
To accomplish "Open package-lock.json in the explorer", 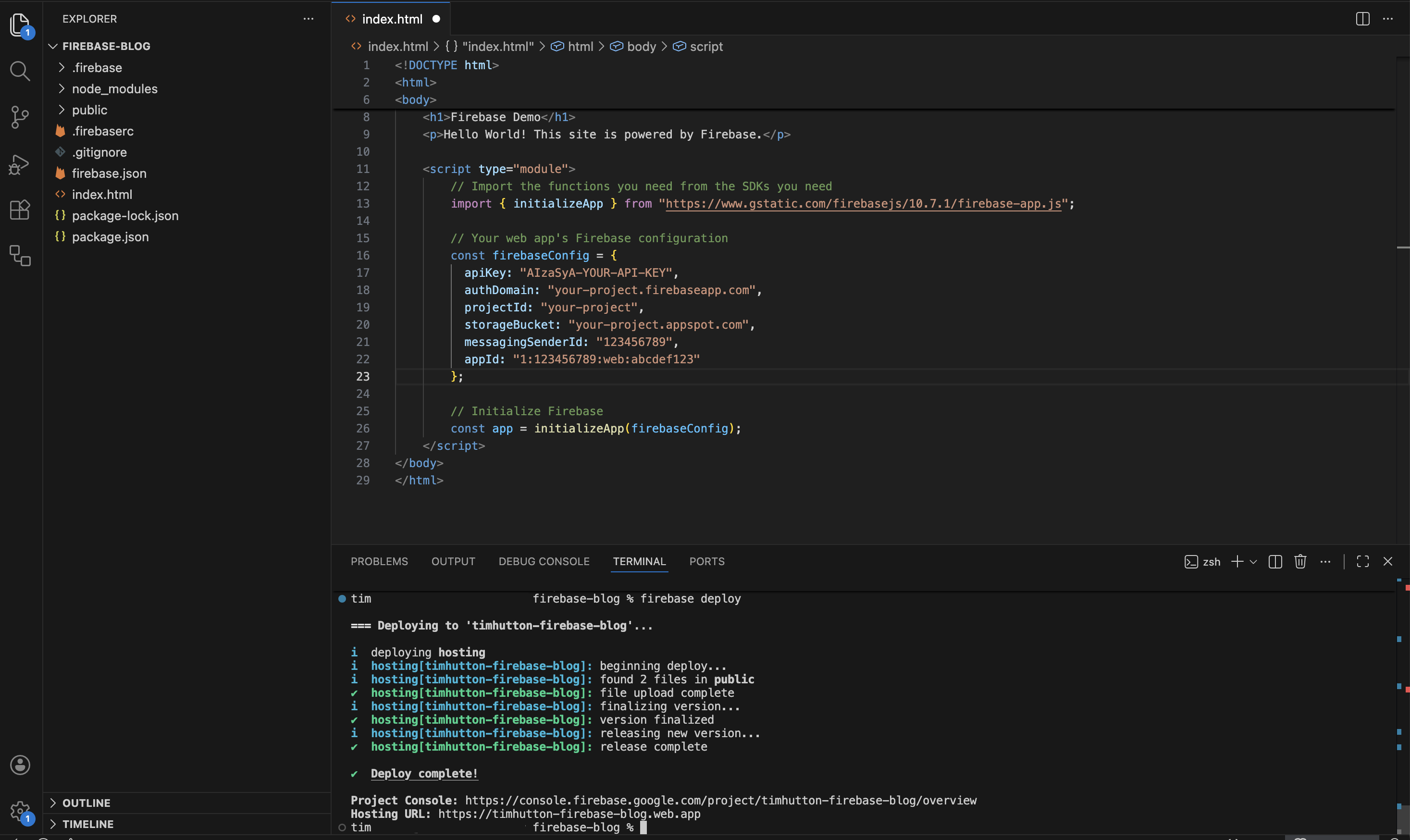I will [187, 216].
